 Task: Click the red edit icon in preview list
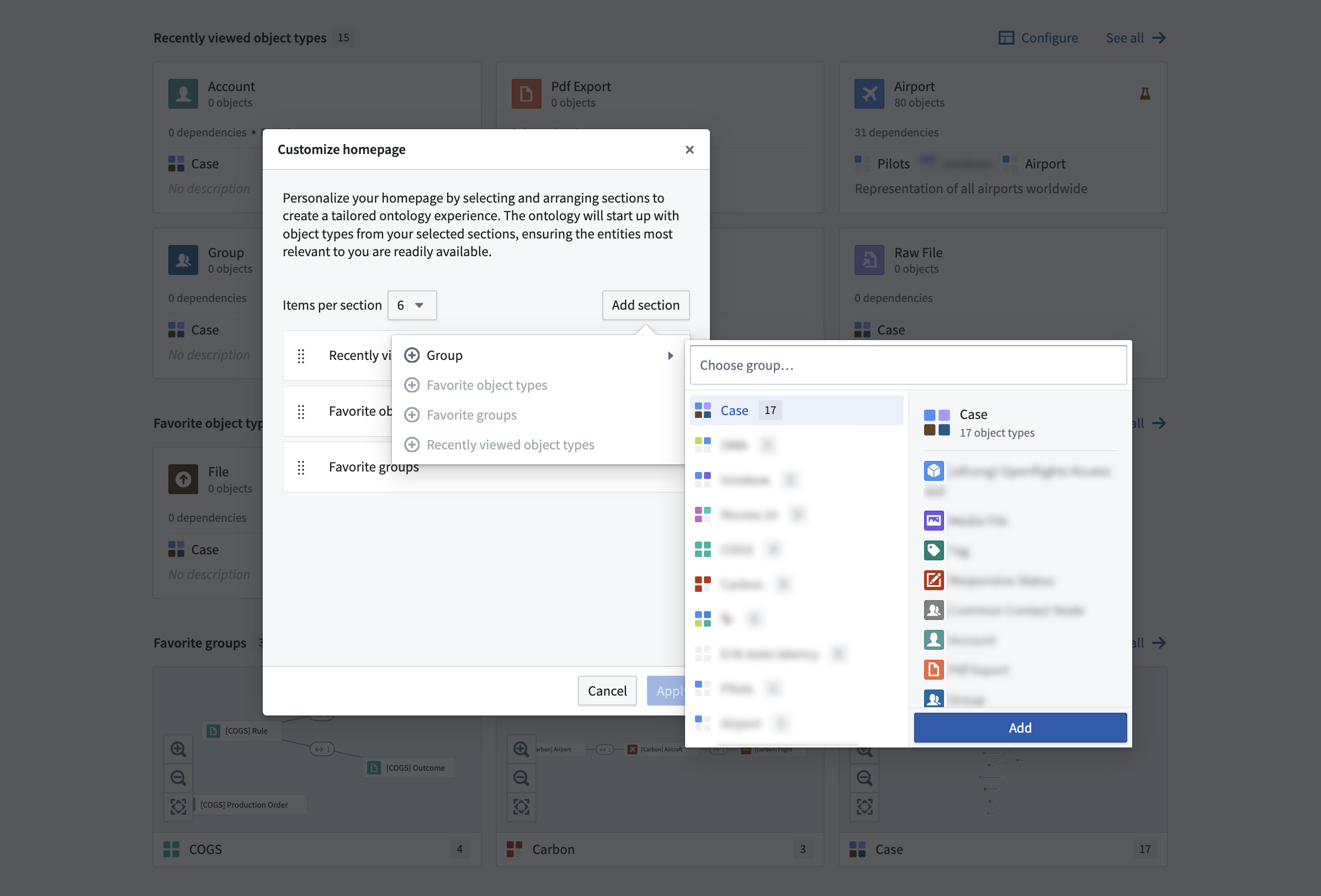tap(934, 580)
